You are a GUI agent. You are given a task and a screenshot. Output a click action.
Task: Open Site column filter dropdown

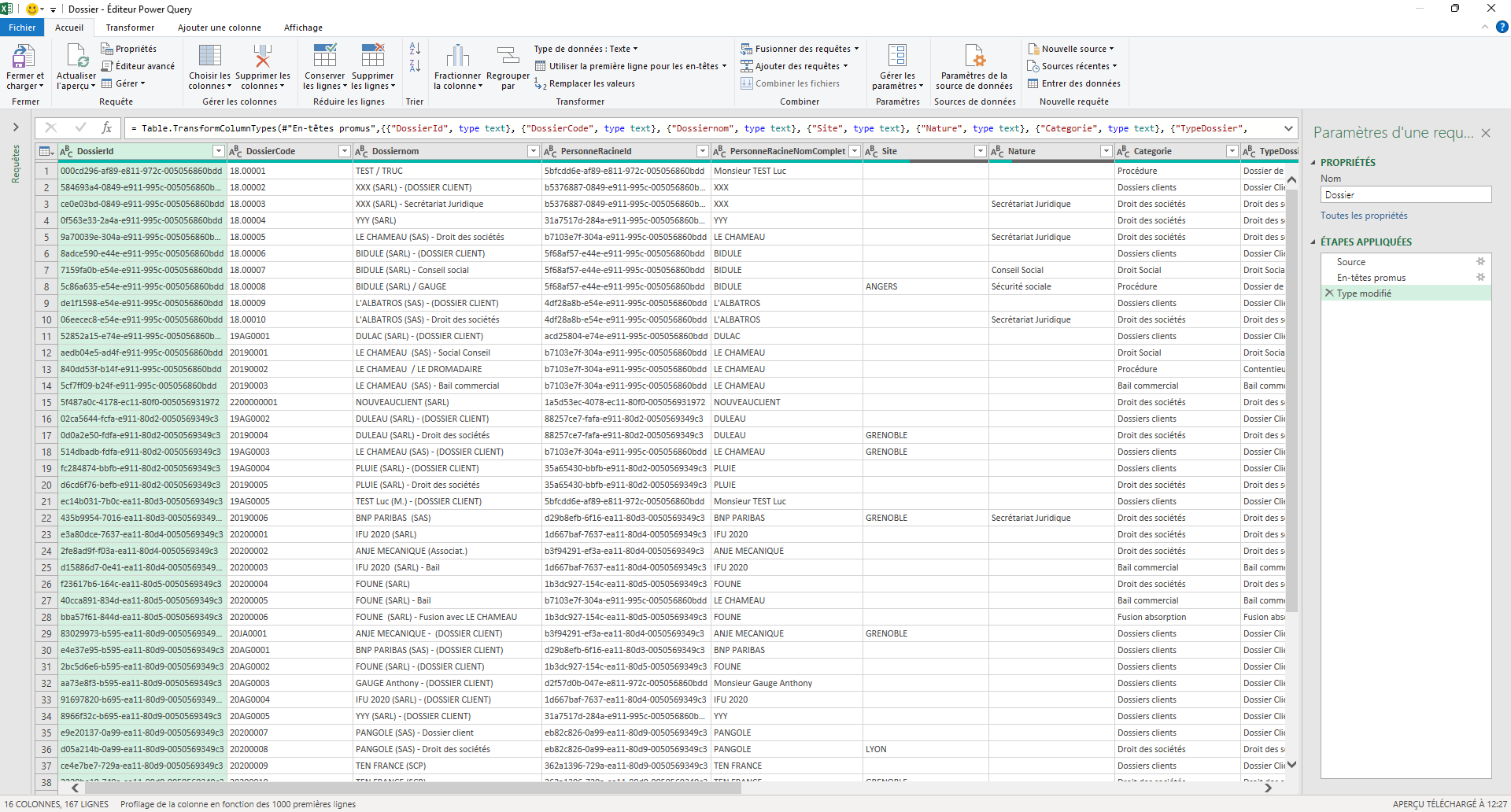pos(980,151)
